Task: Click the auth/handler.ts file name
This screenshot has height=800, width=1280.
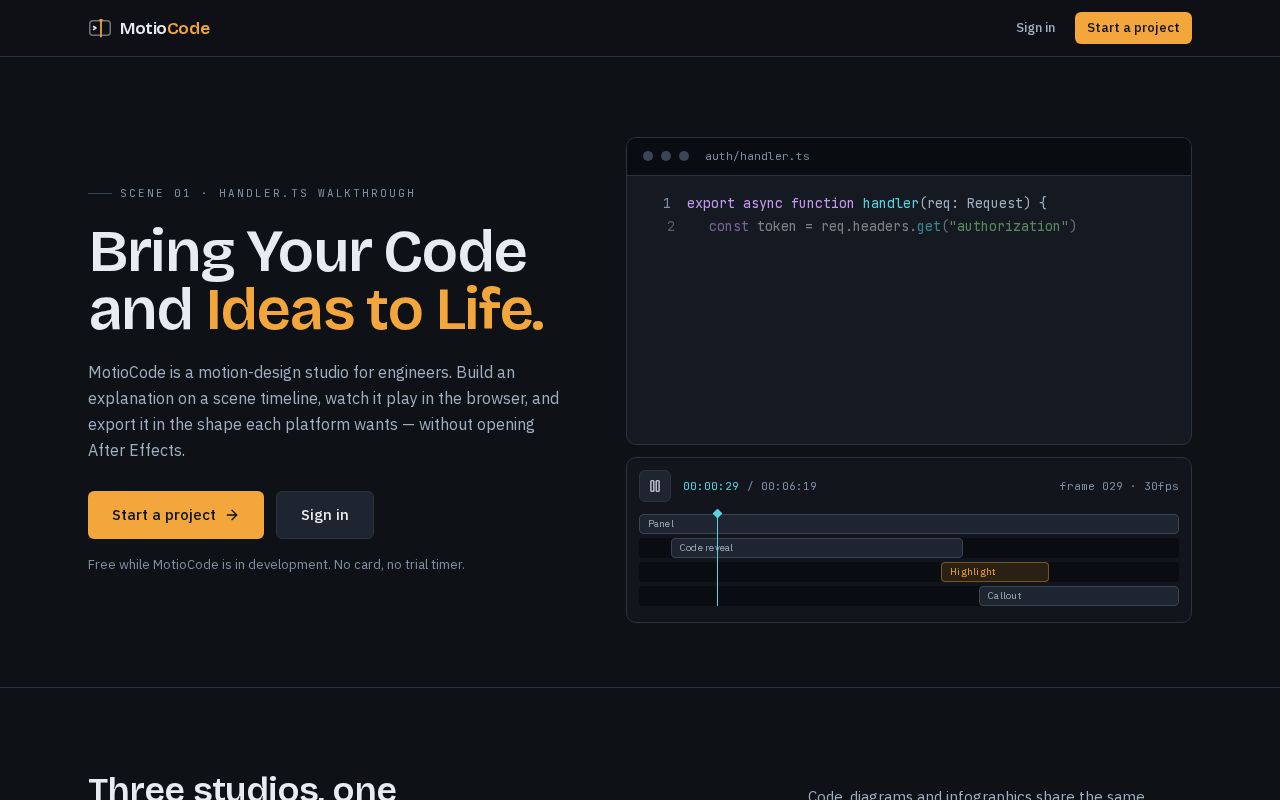Action: pyautogui.click(x=757, y=156)
